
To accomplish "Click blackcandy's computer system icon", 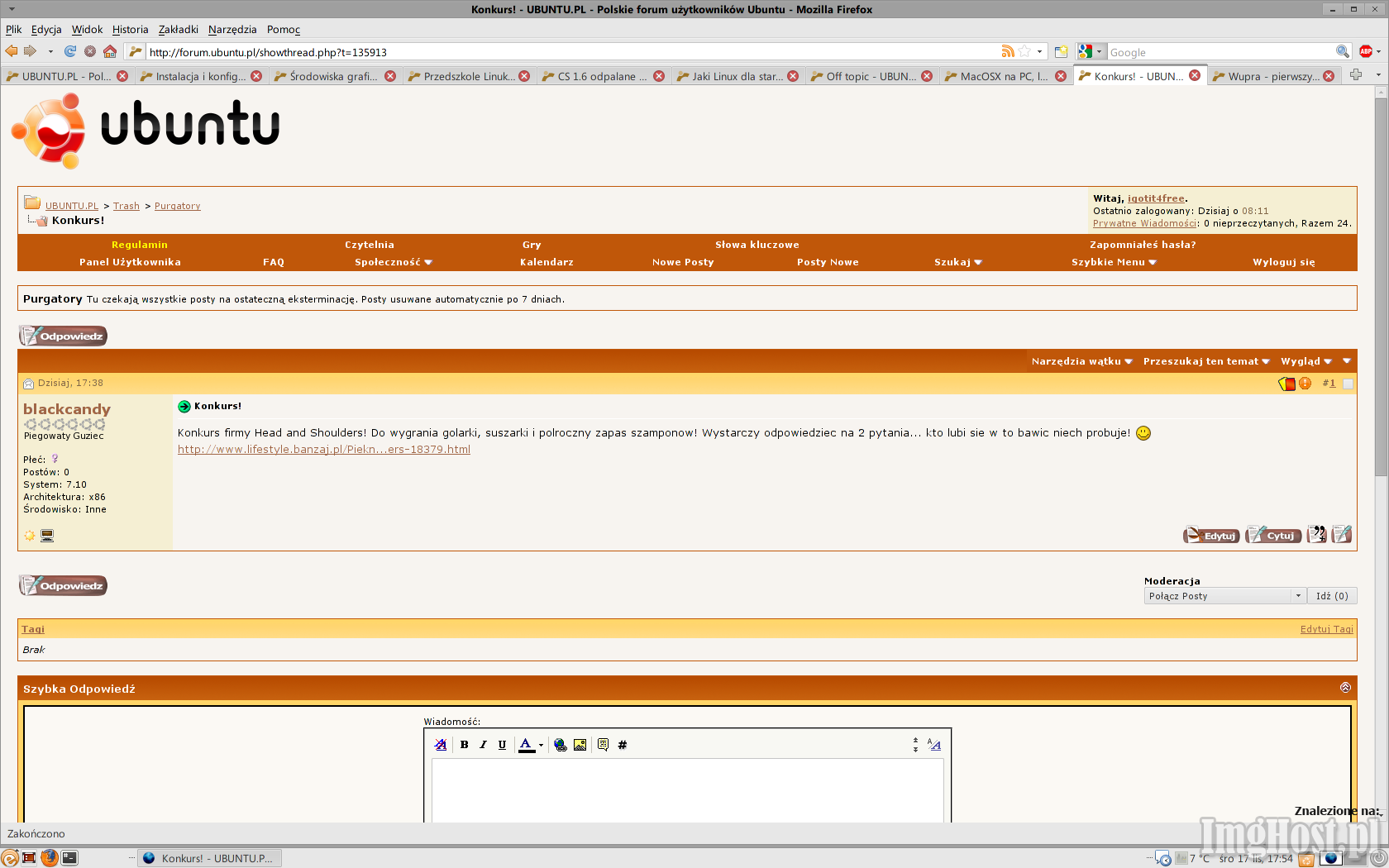I will coord(47,536).
